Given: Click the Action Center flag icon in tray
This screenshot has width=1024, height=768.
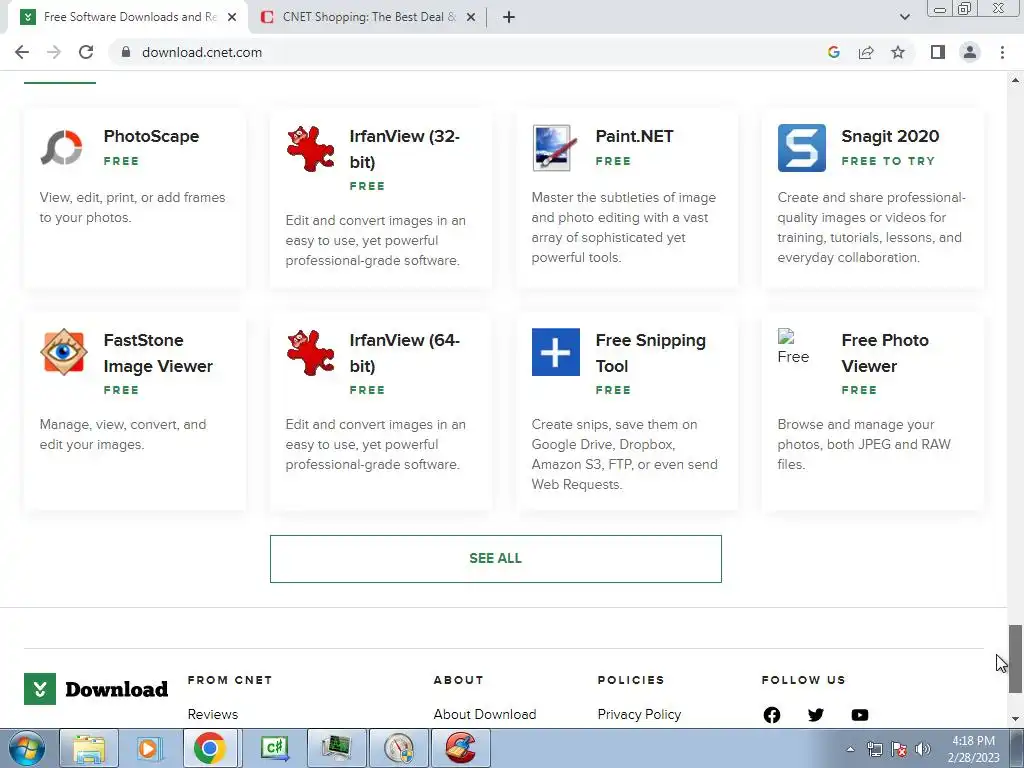Looking at the screenshot, I should coord(899,749).
